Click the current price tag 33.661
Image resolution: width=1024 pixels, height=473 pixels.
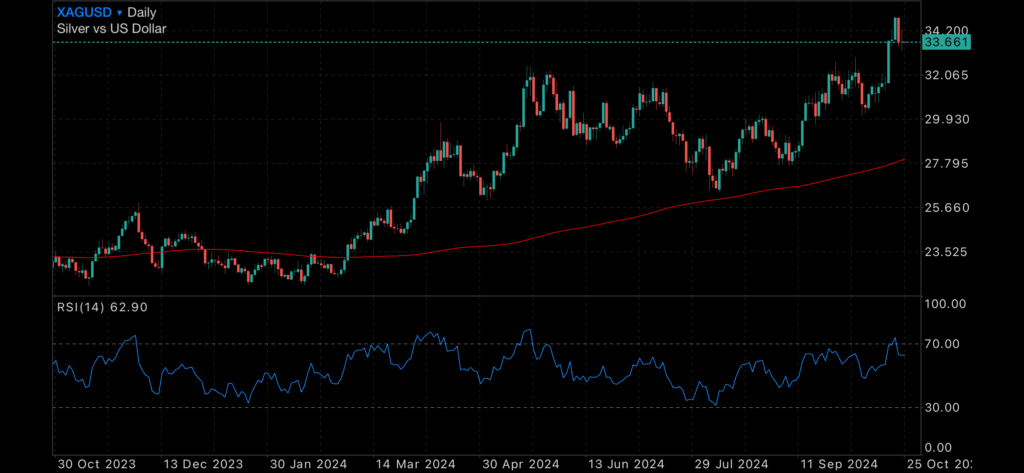click(x=946, y=42)
